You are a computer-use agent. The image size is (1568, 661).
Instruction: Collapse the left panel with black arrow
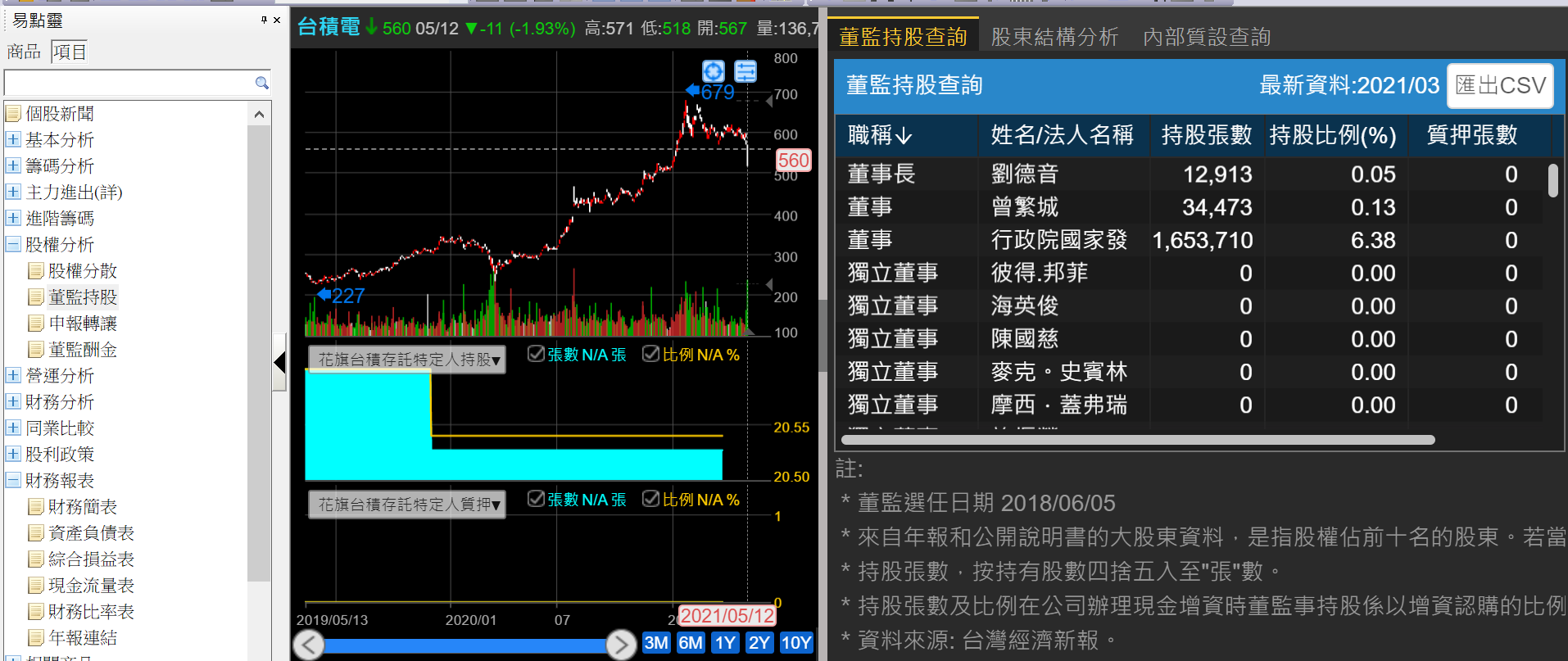pos(279,362)
